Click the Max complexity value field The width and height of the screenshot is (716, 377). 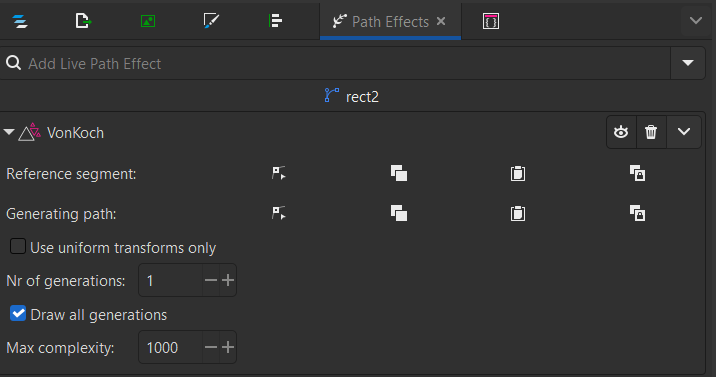[171, 347]
